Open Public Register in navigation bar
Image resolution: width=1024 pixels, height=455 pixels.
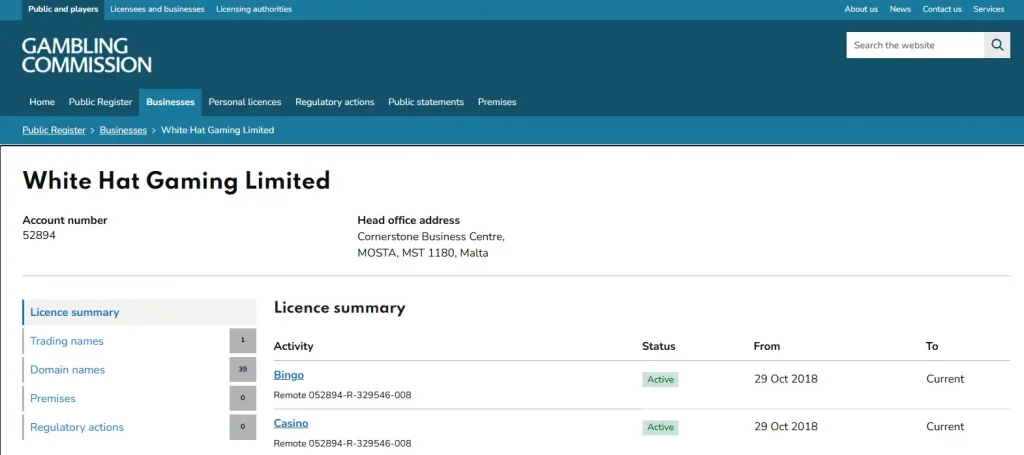click(x=101, y=102)
